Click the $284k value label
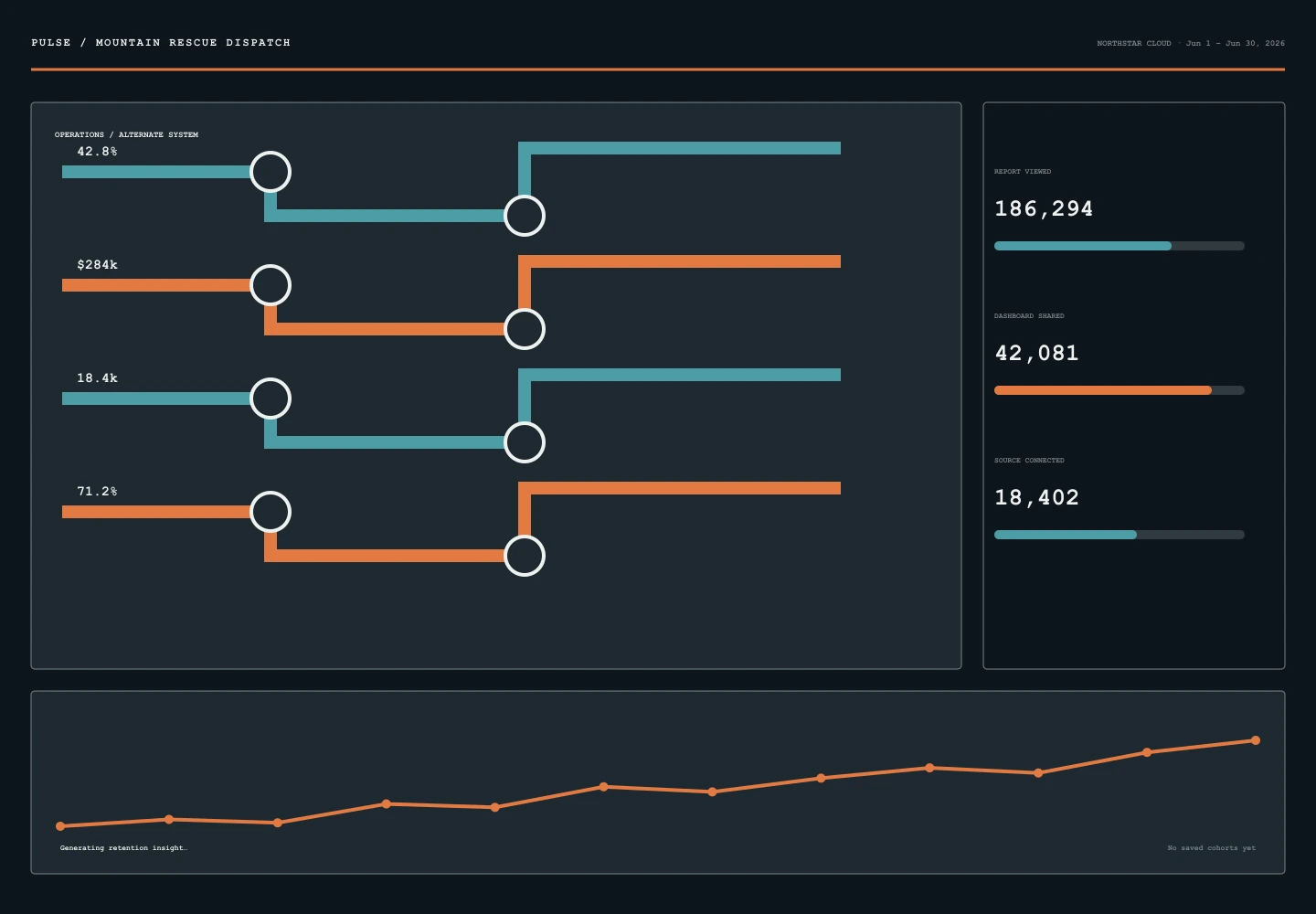Image resolution: width=1316 pixels, height=914 pixels. point(97,265)
